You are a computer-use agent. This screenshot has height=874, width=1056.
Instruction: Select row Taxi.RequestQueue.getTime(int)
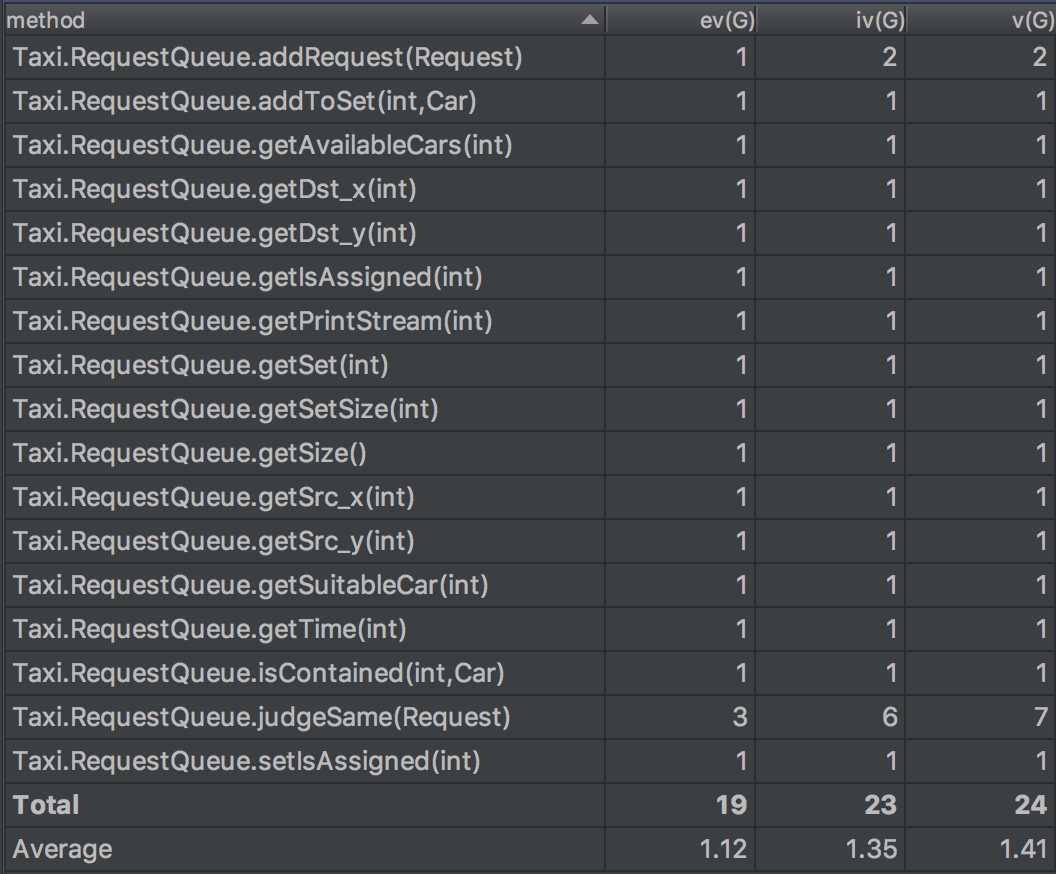[x=528, y=629]
